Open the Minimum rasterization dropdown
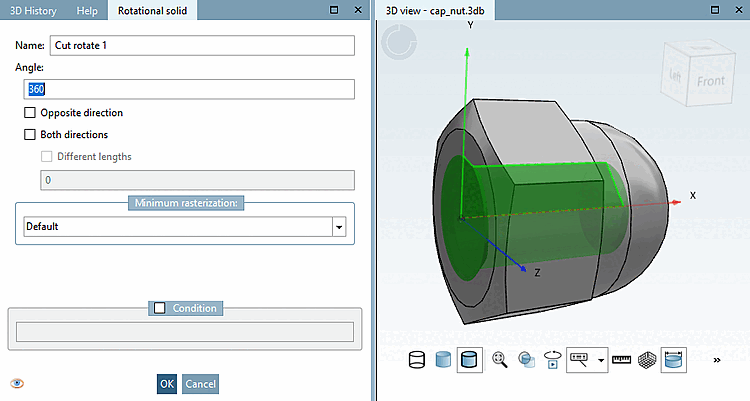This screenshot has width=750, height=401. (339, 227)
